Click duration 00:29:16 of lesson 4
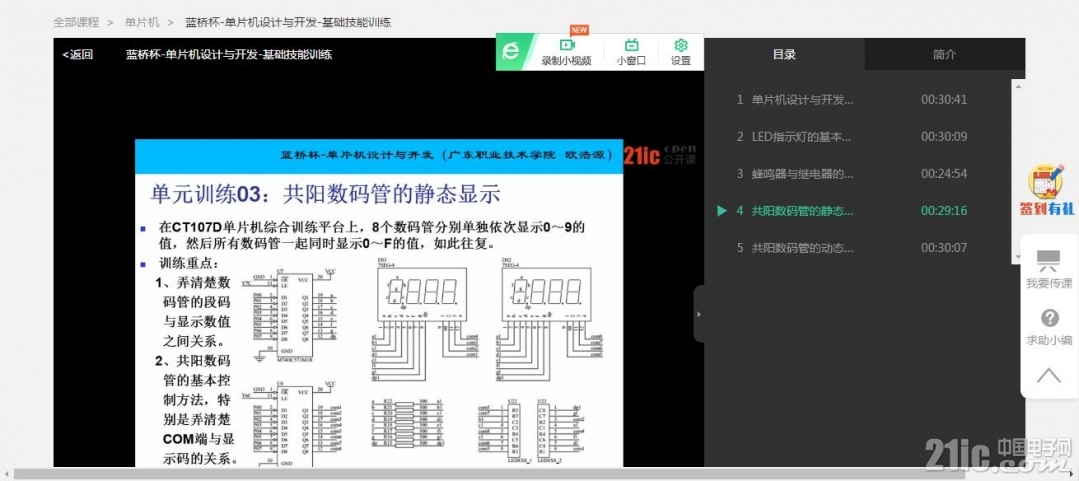The image size is (1079, 481). pyautogui.click(x=944, y=211)
